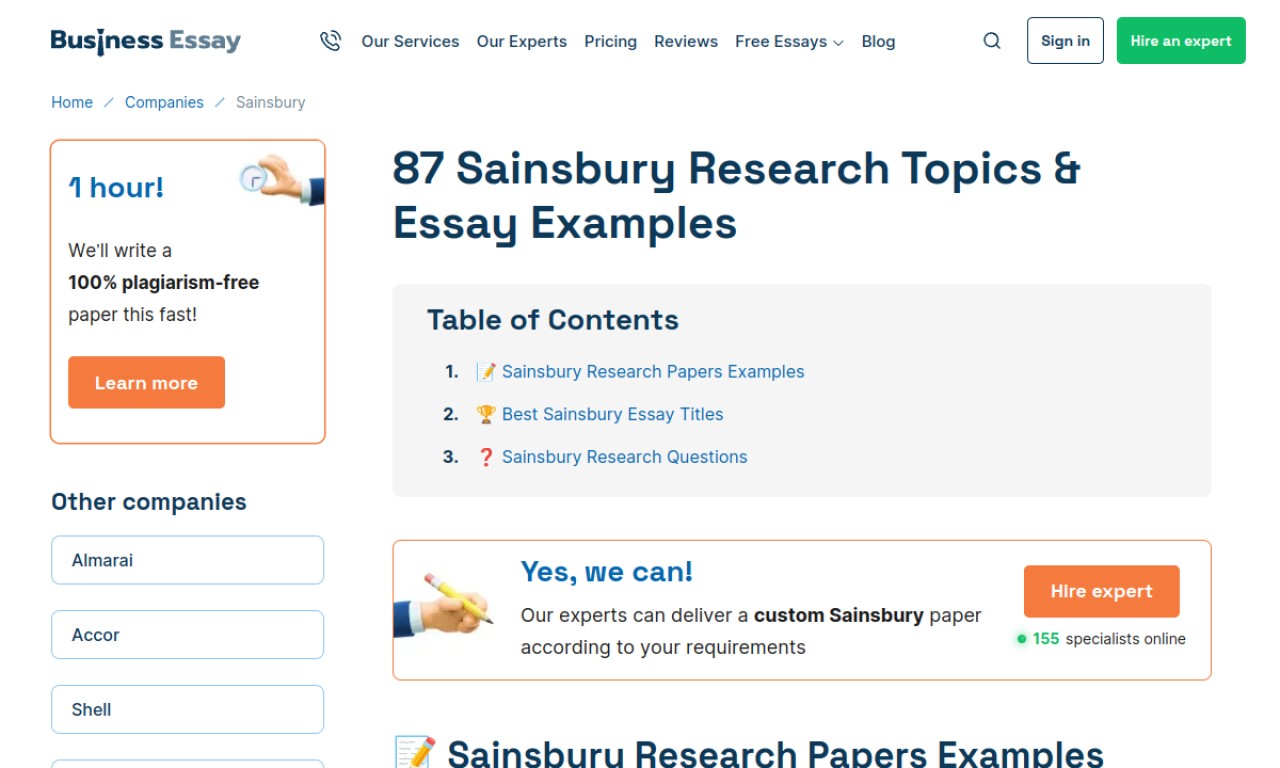Go to Home breadcrumb
Screen dimensions: 1280x768
coord(72,102)
